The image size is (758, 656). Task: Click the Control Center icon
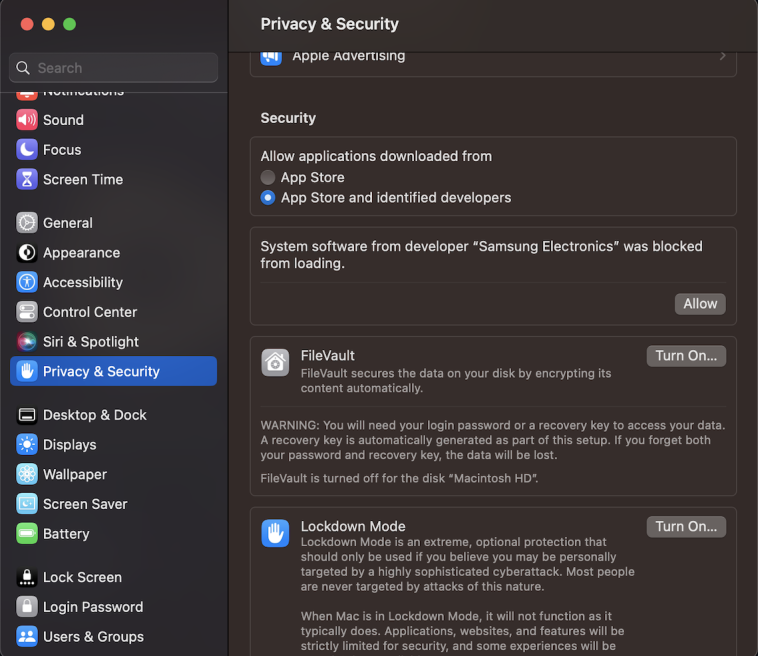27,312
